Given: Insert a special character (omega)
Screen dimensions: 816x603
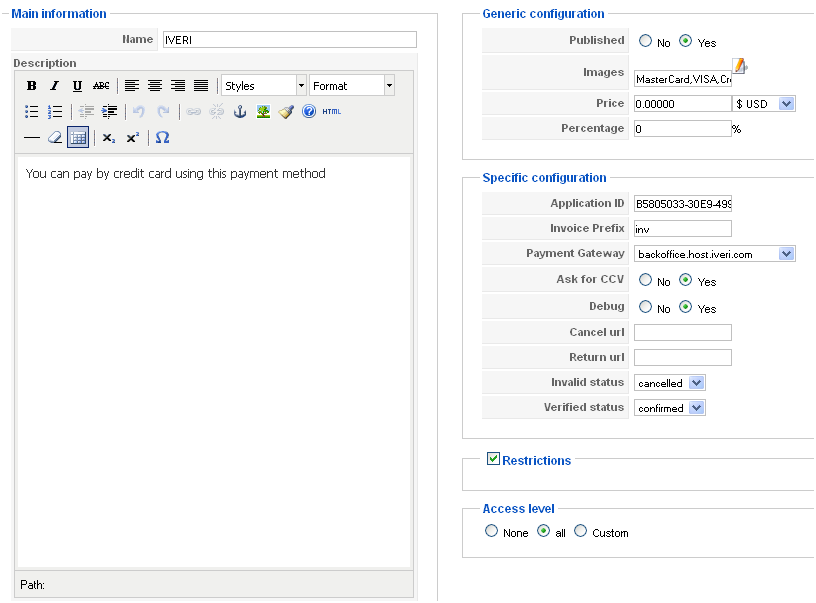Looking at the screenshot, I should pyautogui.click(x=162, y=137).
